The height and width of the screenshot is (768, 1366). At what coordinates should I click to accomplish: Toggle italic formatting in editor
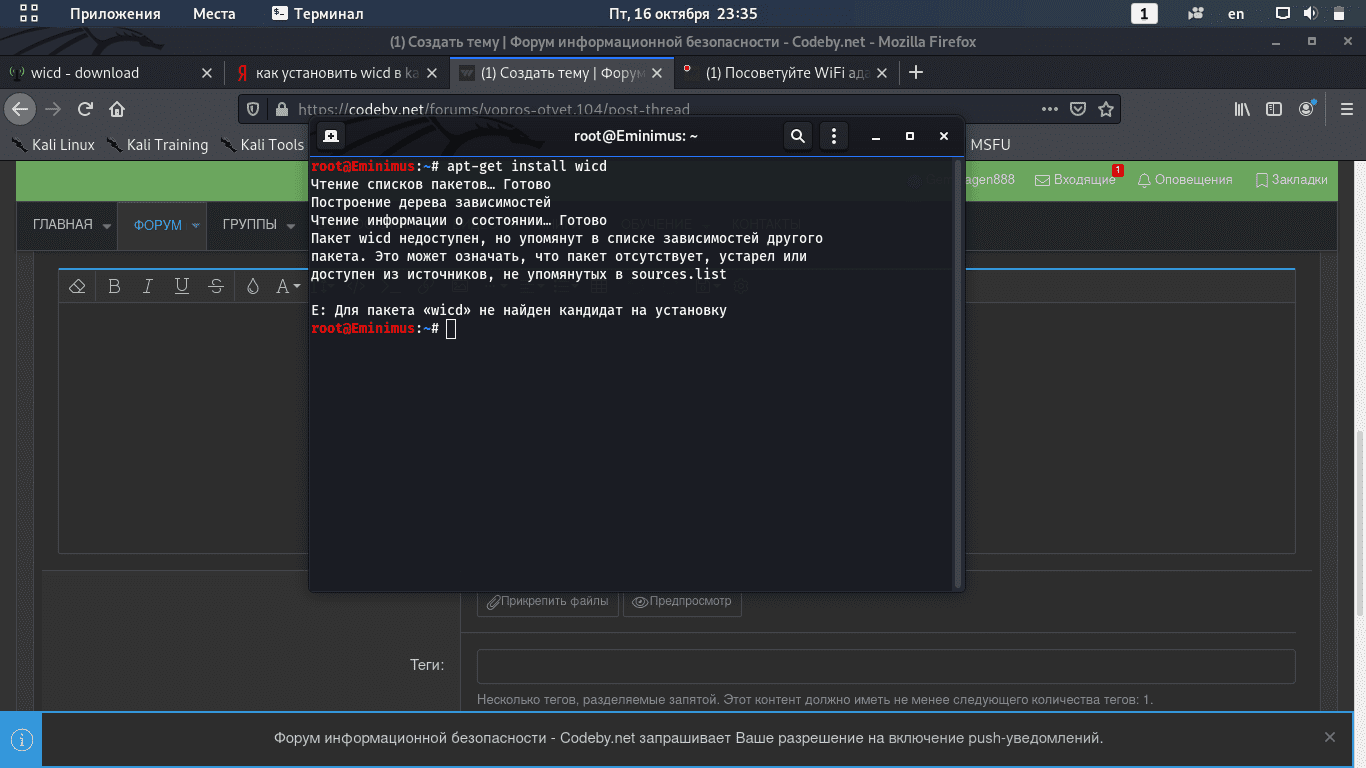[x=148, y=286]
